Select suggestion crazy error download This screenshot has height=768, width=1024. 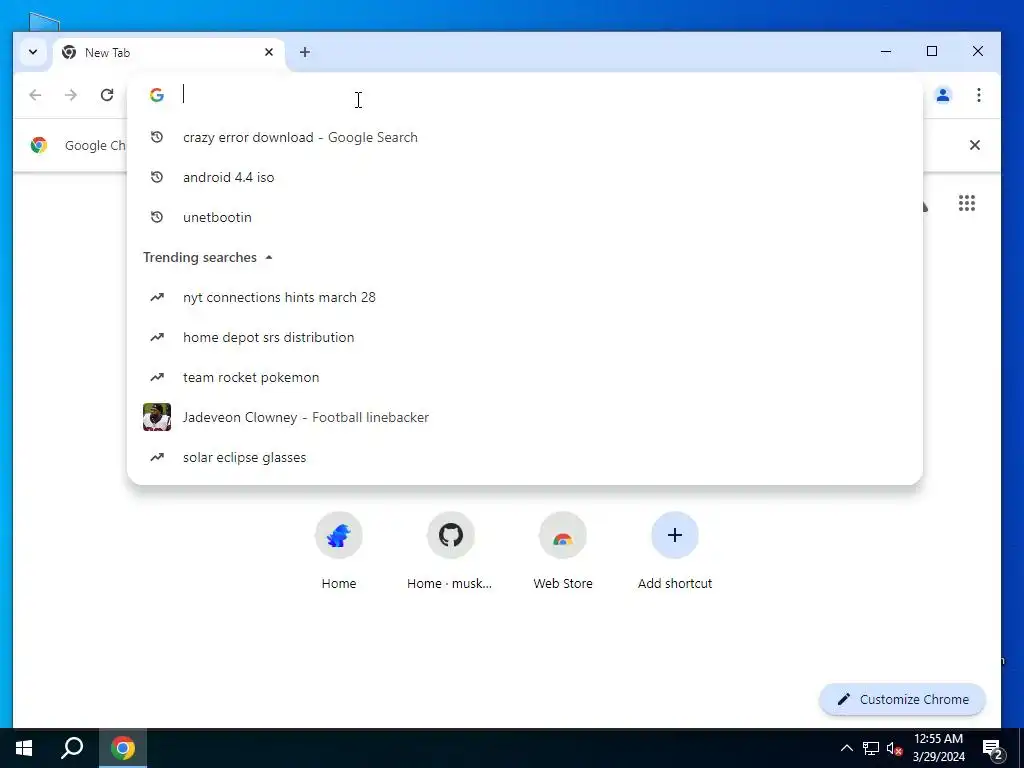pos(524,137)
